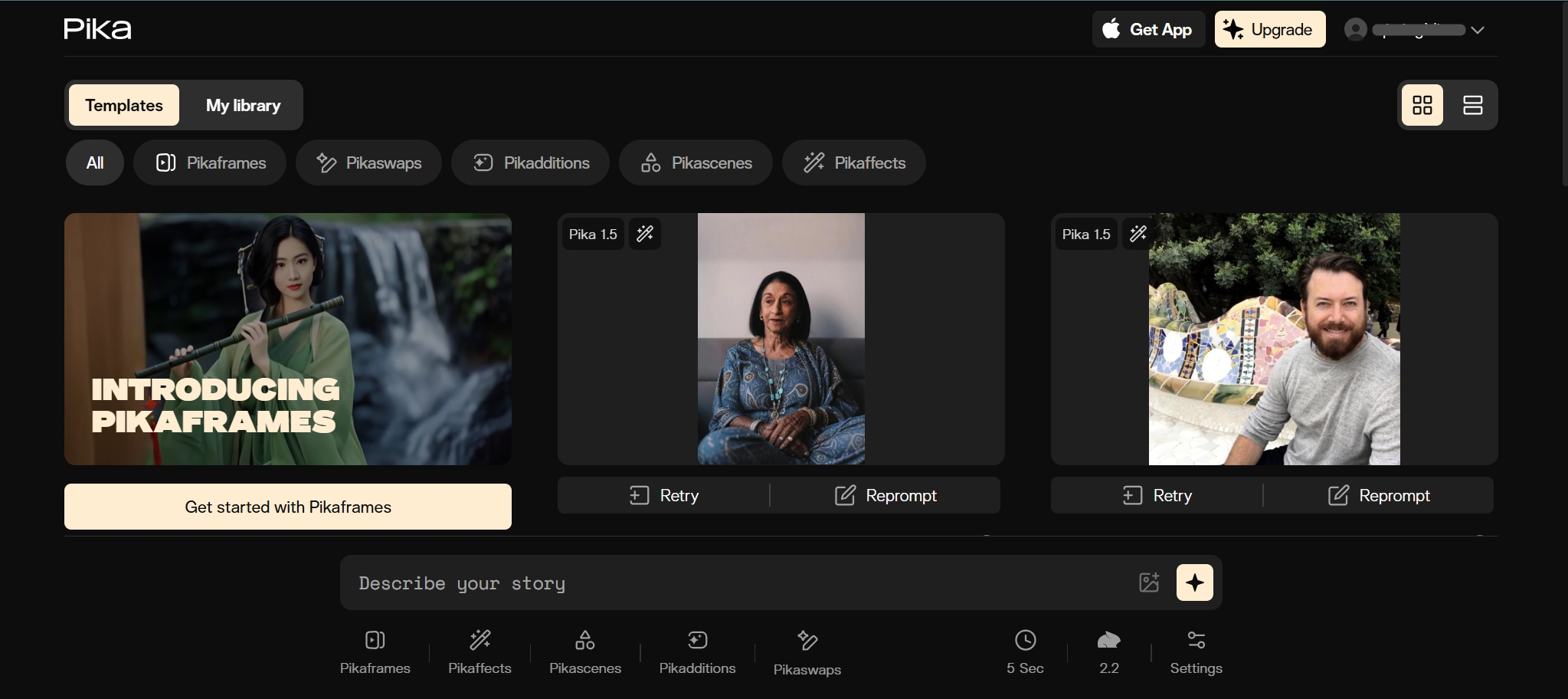The width and height of the screenshot is (1568, 699).
Task: Select the Pikaswaps filter tab
Action: point(369,162)
